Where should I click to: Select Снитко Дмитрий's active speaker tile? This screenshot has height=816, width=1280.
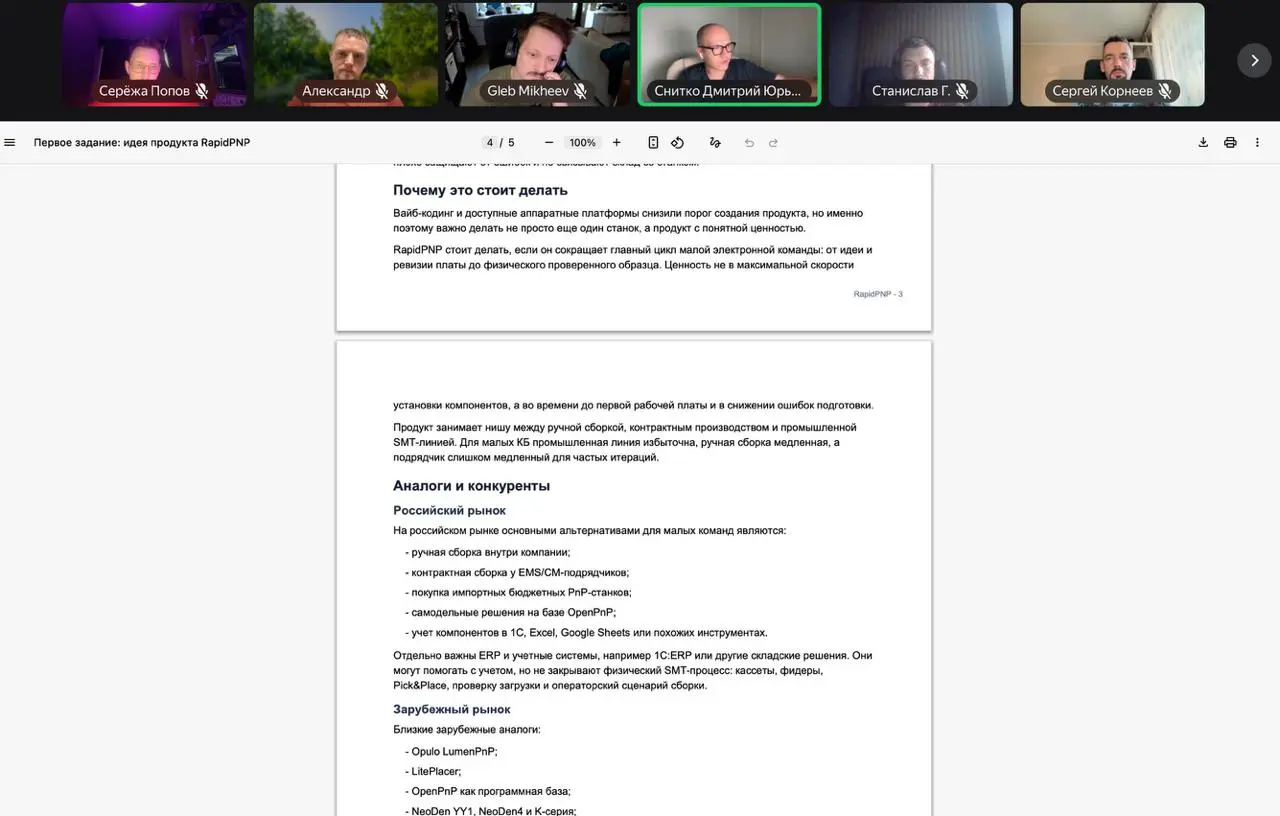click(x=729, y=54)
